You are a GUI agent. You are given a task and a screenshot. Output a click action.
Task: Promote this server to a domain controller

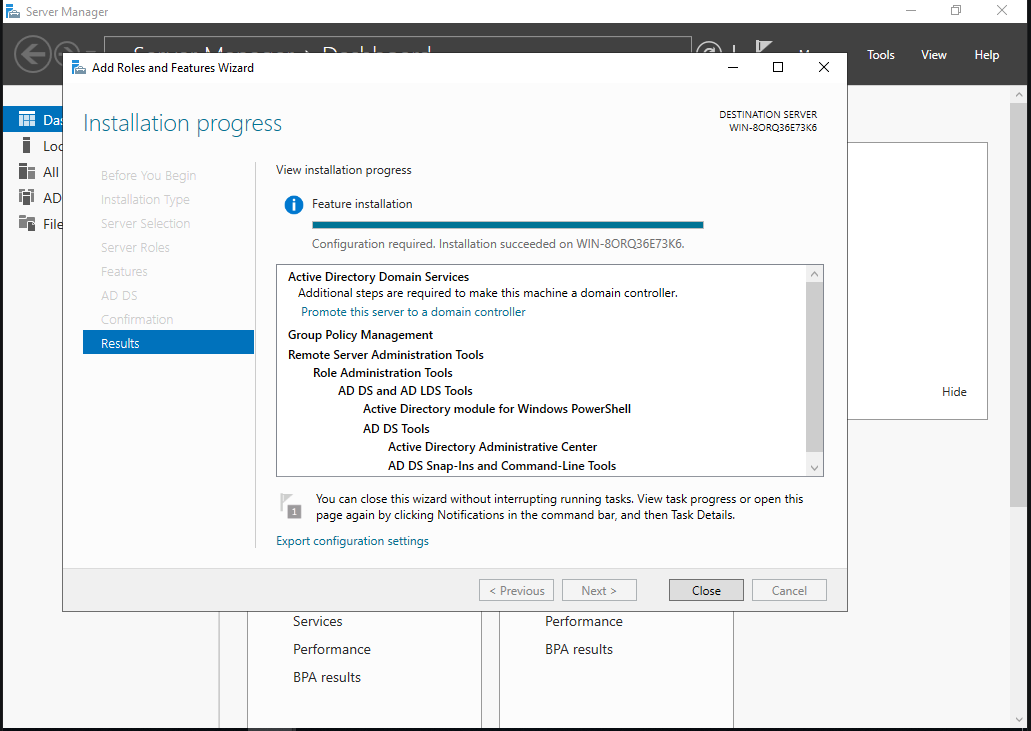point(413,312)
